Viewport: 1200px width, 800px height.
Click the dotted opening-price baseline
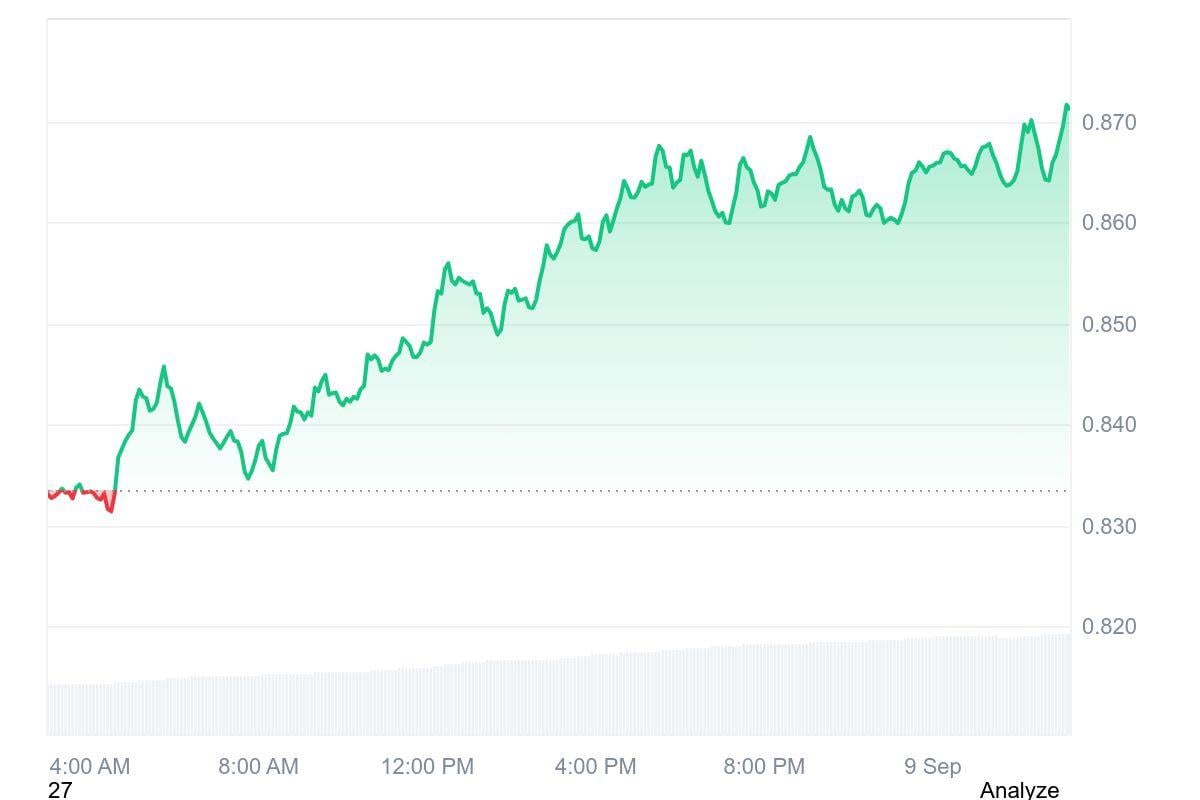coord(600,491)
